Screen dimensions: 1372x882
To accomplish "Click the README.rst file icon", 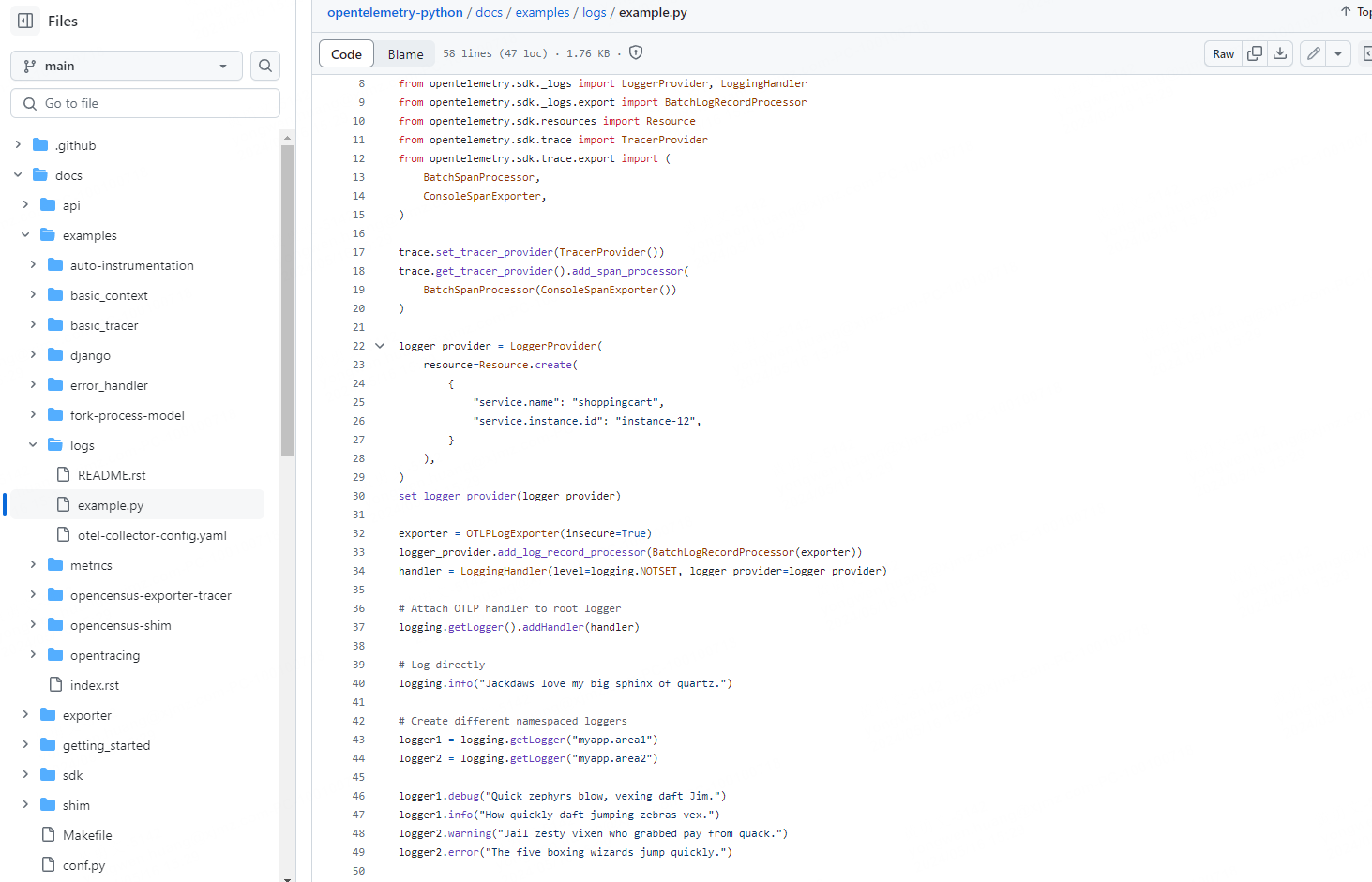I will pos(64,475).
